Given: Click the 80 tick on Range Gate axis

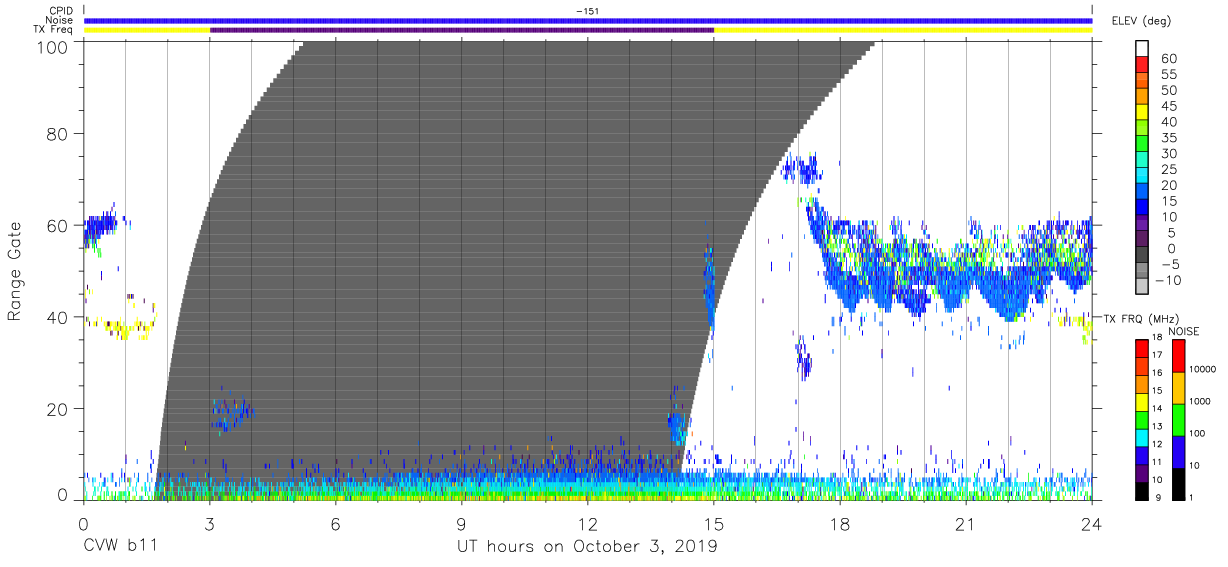Looking at the screenshot, I should pyautogui.click(x=60, y=134).
